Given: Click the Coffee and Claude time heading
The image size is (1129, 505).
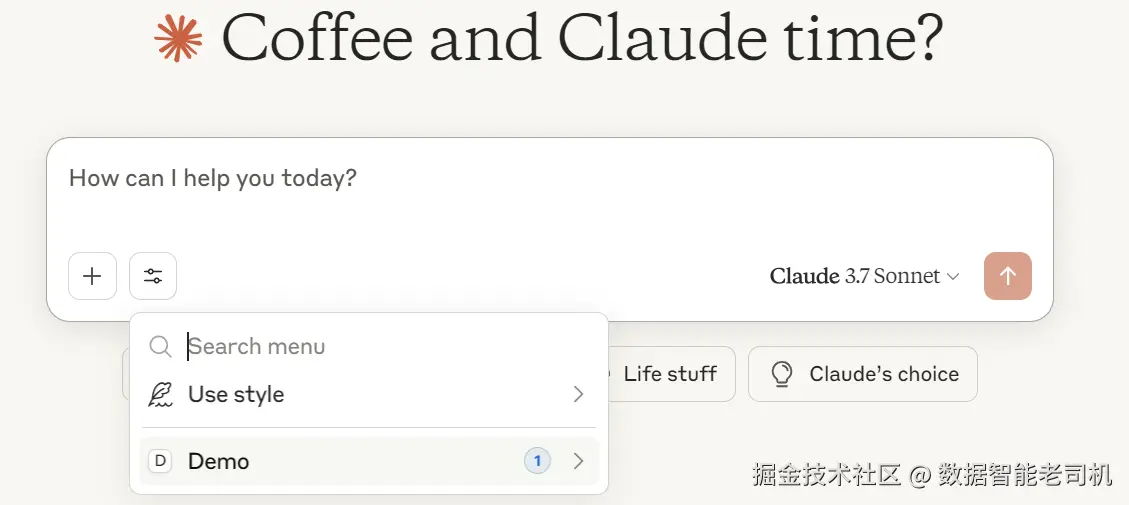Looking at the screenshot, I should (x=581, y=38).
